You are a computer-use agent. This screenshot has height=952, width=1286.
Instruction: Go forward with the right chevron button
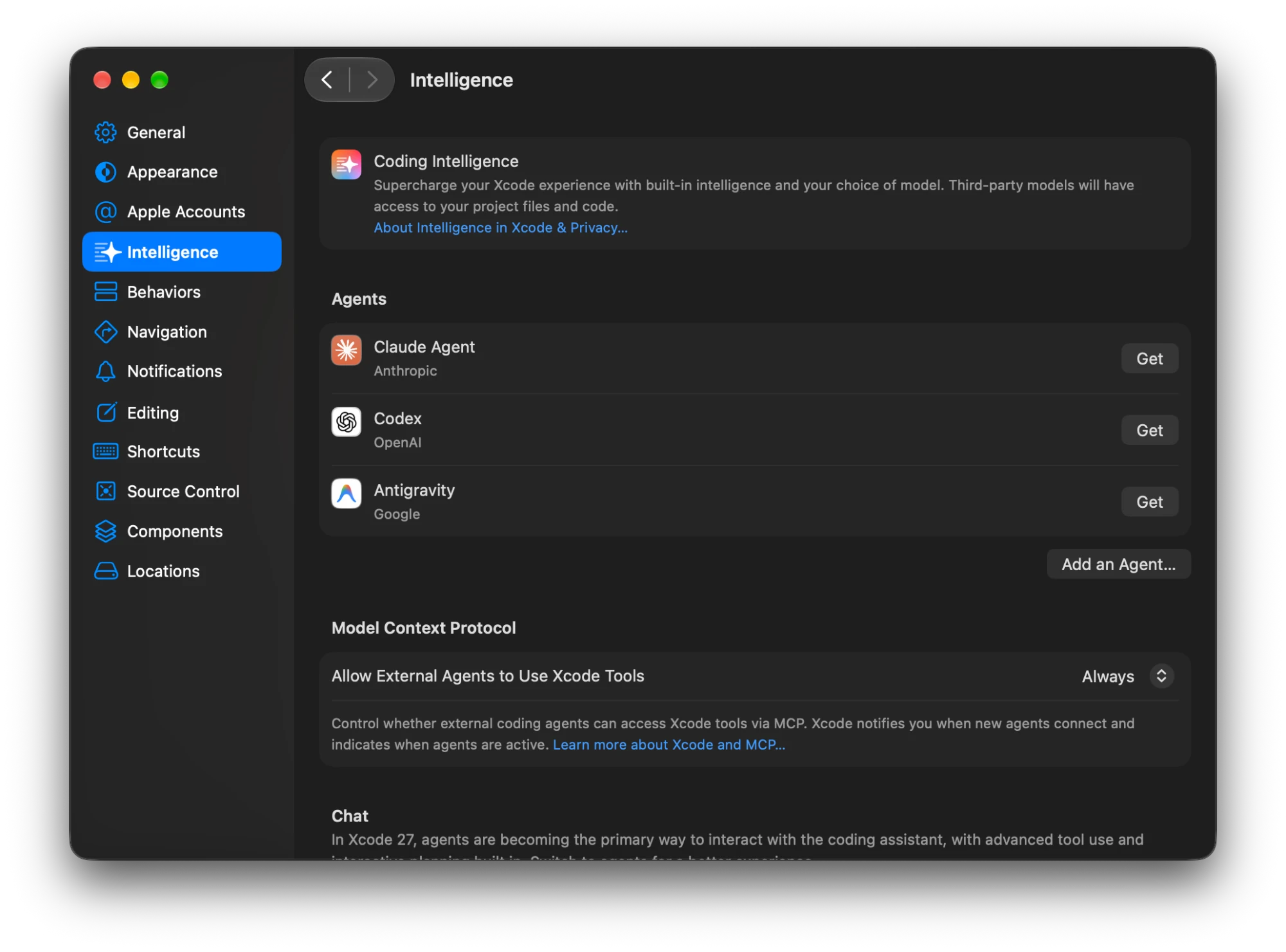pyautogui.click(x=372, y=80)
